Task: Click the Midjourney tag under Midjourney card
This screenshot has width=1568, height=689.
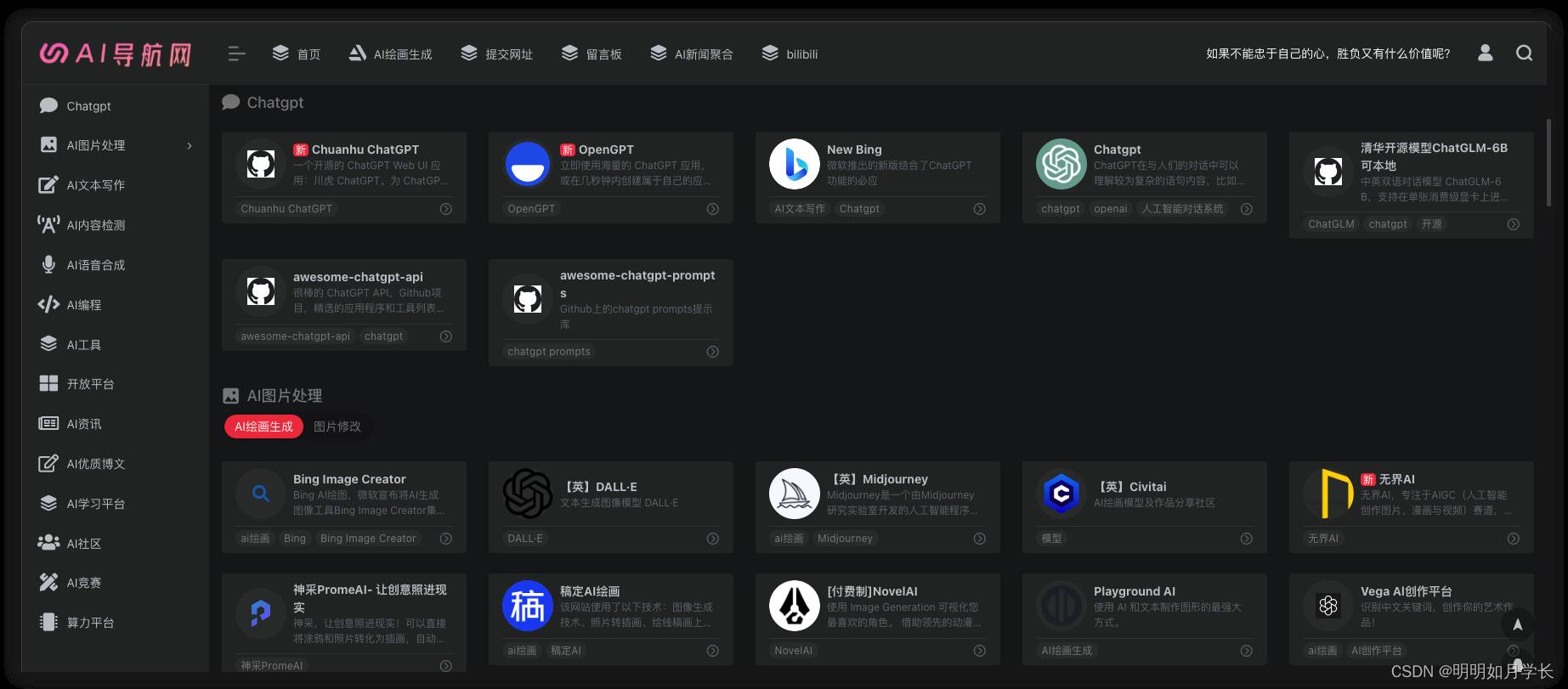Action: click(x=845, y=539)
